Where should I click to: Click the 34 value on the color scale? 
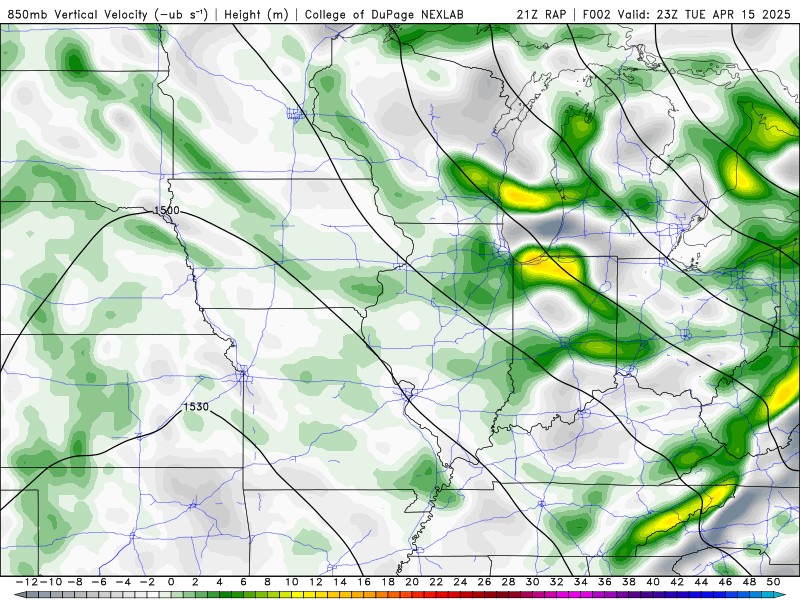[x=581, y=582]
